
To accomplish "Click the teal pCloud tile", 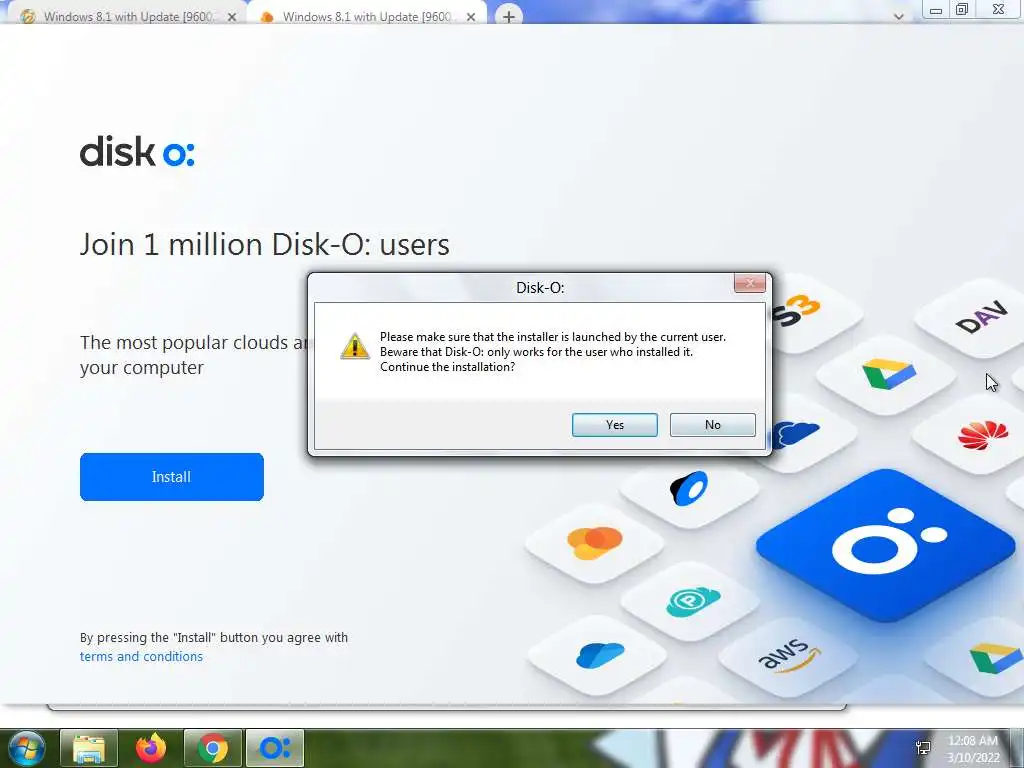I will click(692, 601).
